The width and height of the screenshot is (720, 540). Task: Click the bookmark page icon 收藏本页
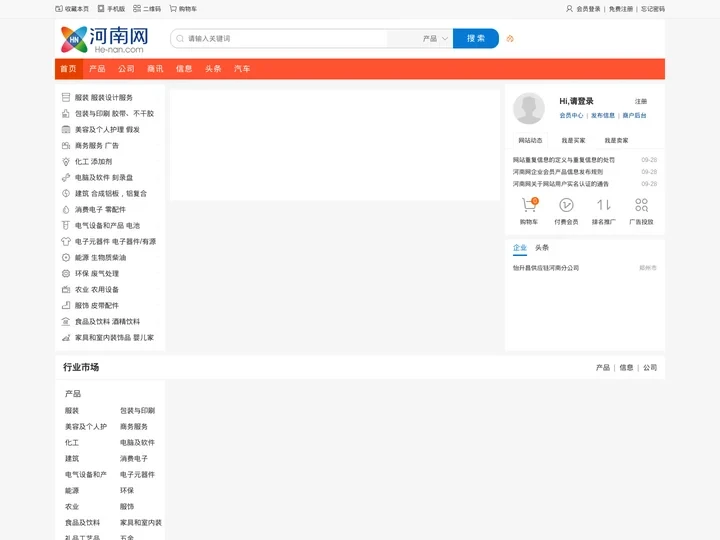tap(59, 9)
